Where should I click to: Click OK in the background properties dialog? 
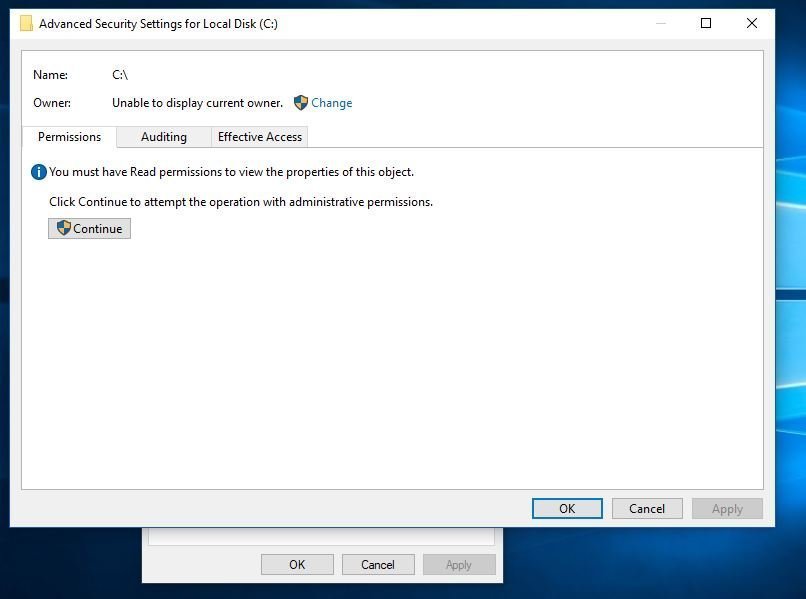coord(297,563)
